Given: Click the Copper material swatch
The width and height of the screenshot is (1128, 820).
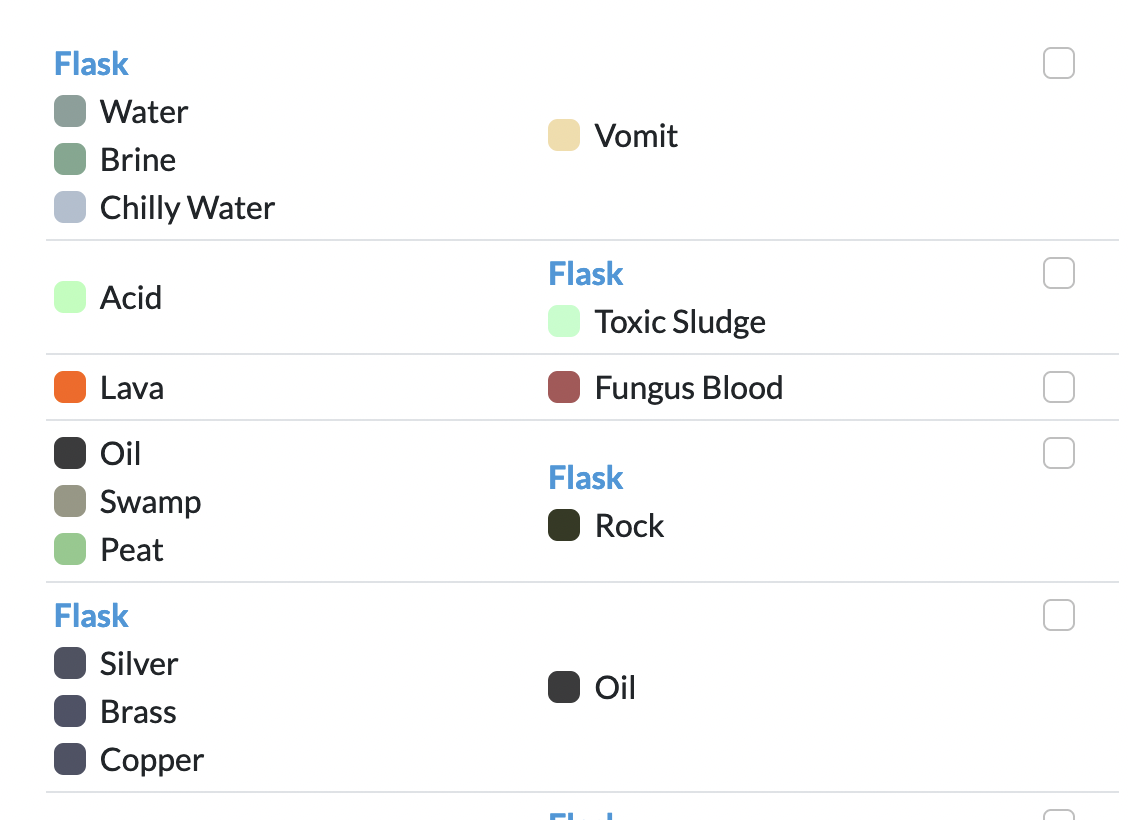Looking at the screenshot, I should tap(70, 759).
